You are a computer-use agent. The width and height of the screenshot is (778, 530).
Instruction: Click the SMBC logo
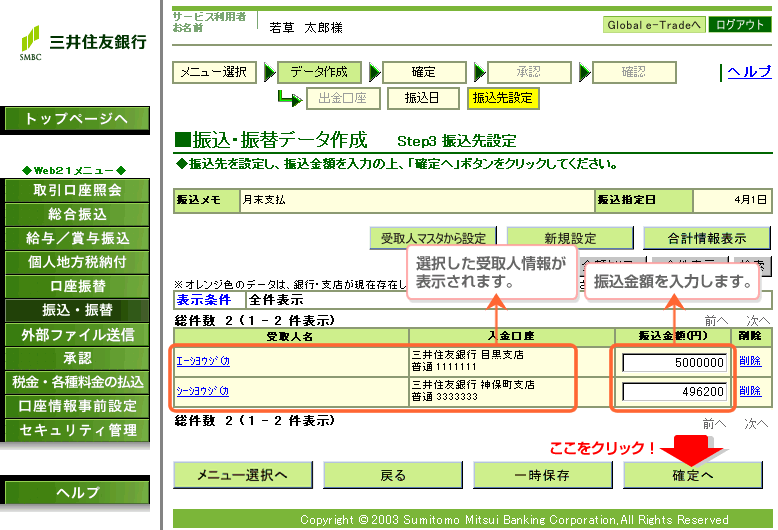(x=83, y=43)
